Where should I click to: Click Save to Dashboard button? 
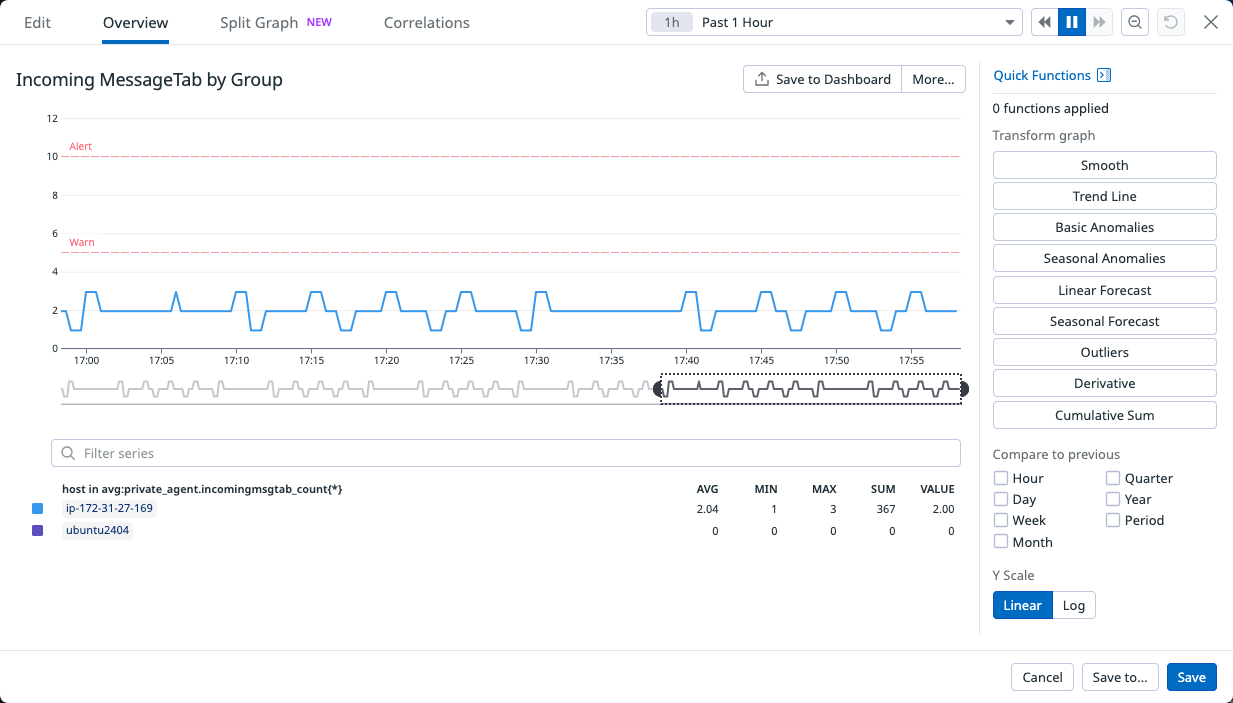tap(822, 79)
